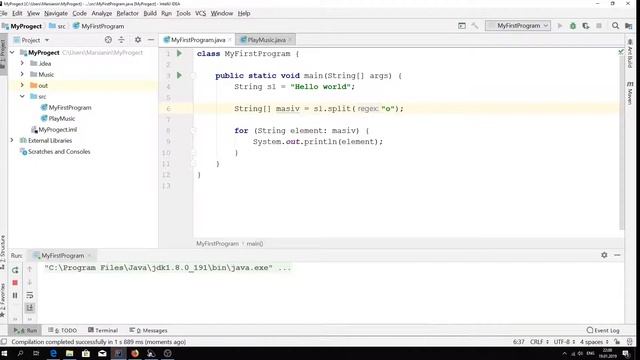The image size is (640, 360).
Task: Click the layout icon left of the hammer
Action: tap(462, 26)
